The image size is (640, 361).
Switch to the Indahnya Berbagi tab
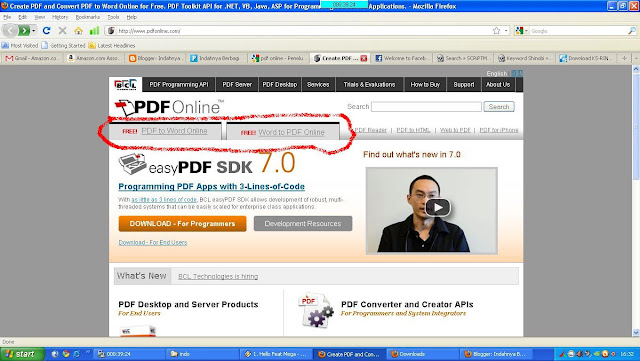(218, 58)
